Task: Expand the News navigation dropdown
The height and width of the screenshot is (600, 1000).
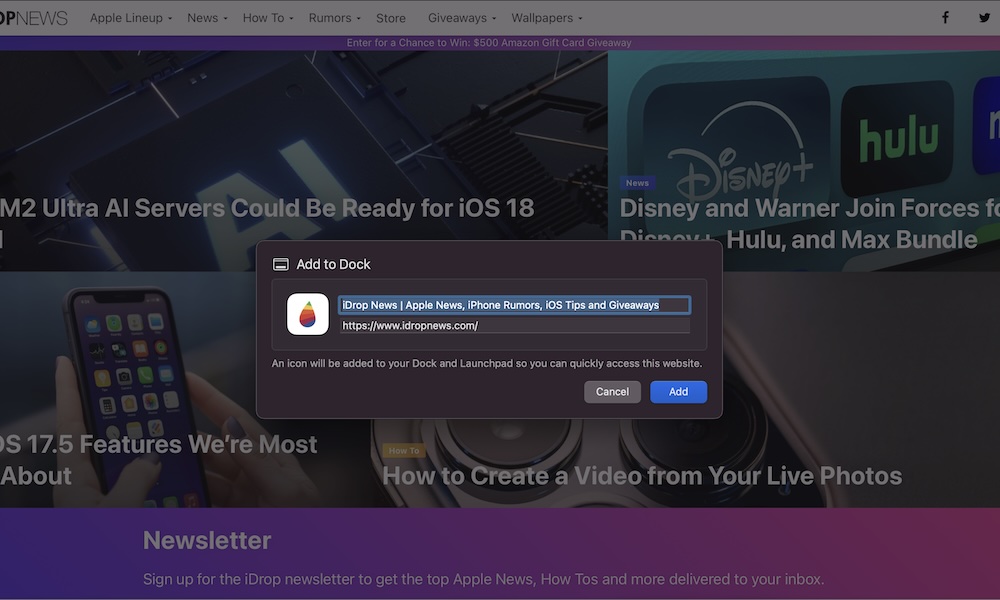Action: (x=207, y=18)
